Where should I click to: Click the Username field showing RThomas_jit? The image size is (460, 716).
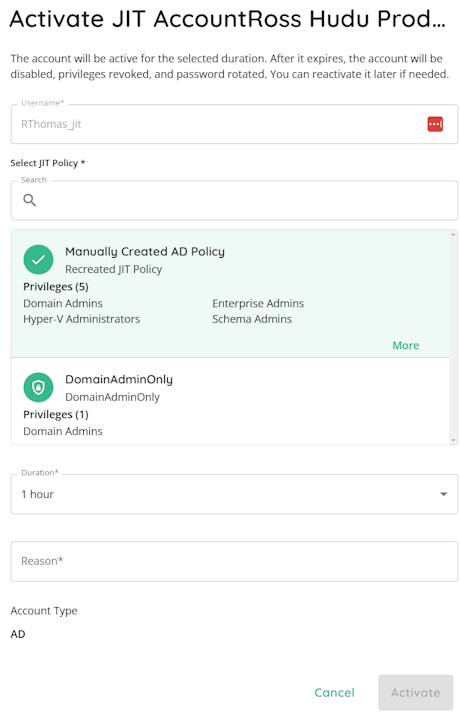coord(234,124)
